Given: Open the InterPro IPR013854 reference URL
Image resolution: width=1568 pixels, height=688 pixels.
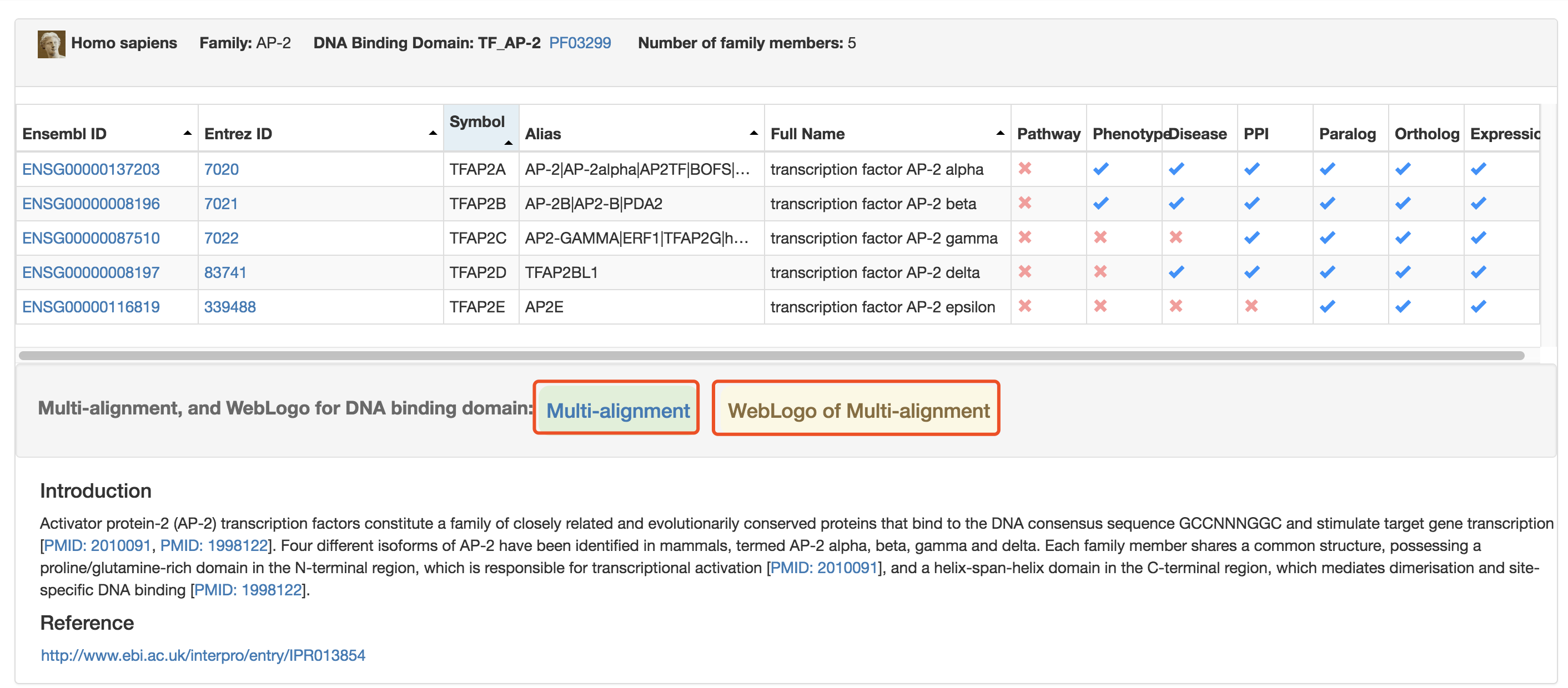Looking at the screenshot, I should point(203,655).
